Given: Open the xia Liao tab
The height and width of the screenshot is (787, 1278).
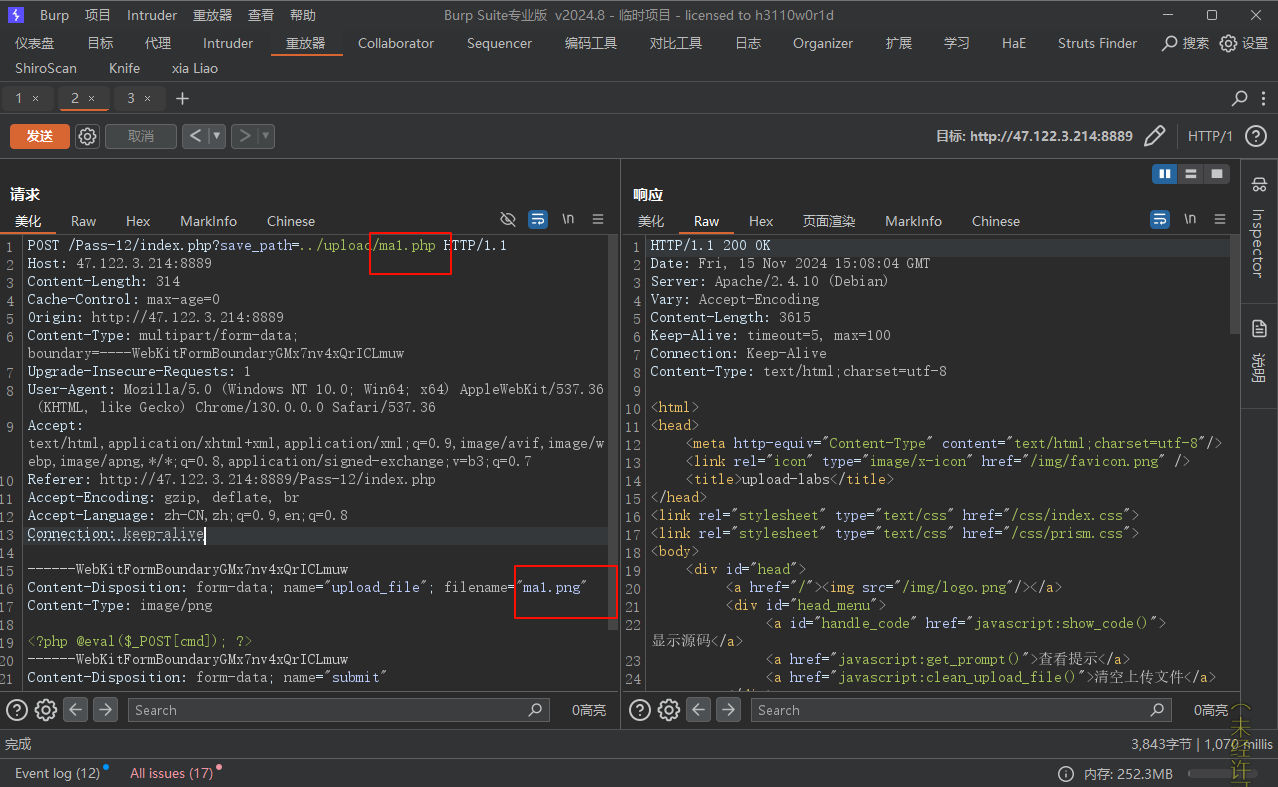Looking at the screenshot, I should (x=194, y=68).
